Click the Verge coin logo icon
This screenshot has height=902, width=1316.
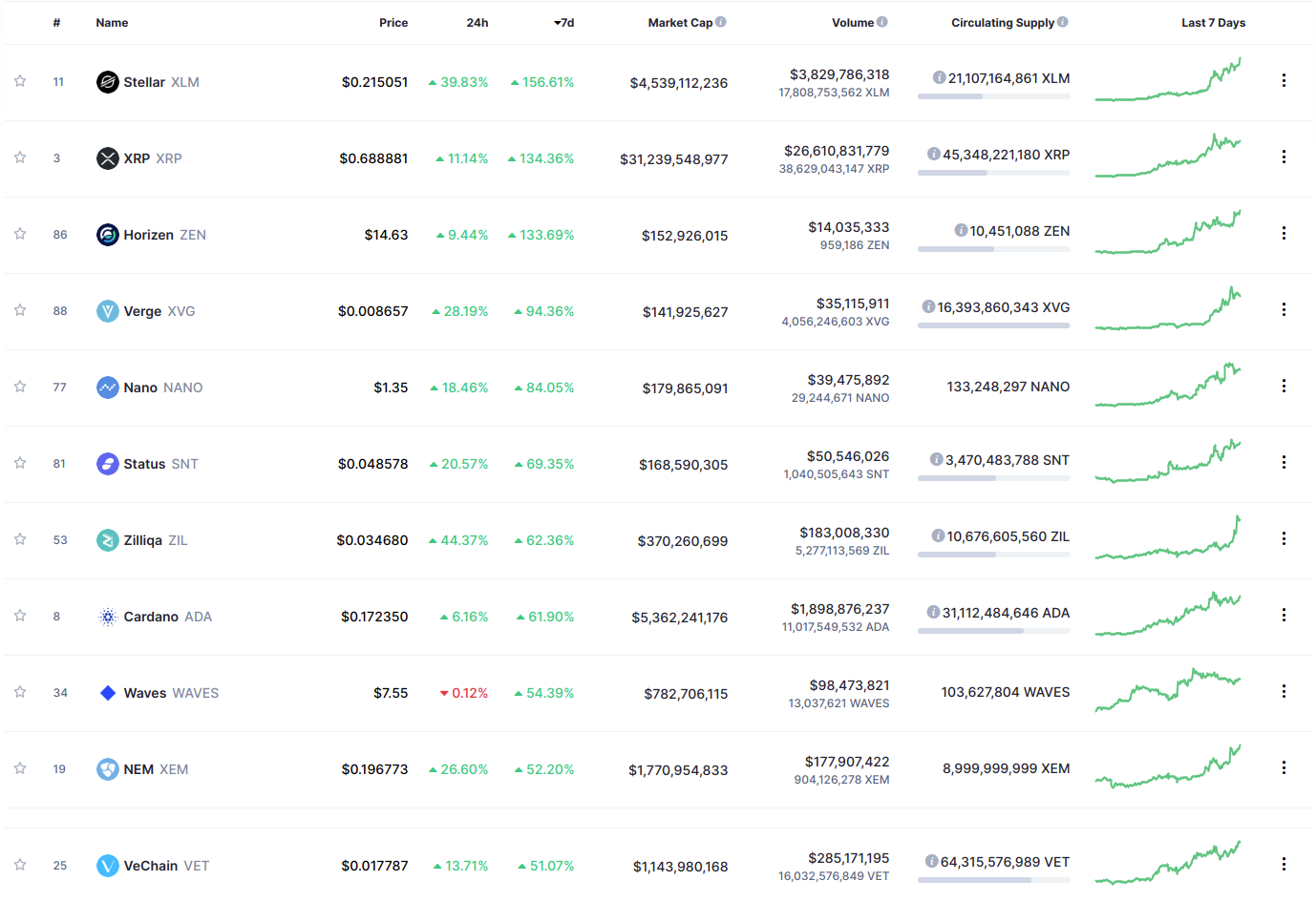pyautogui.click(x=108, y=311)
